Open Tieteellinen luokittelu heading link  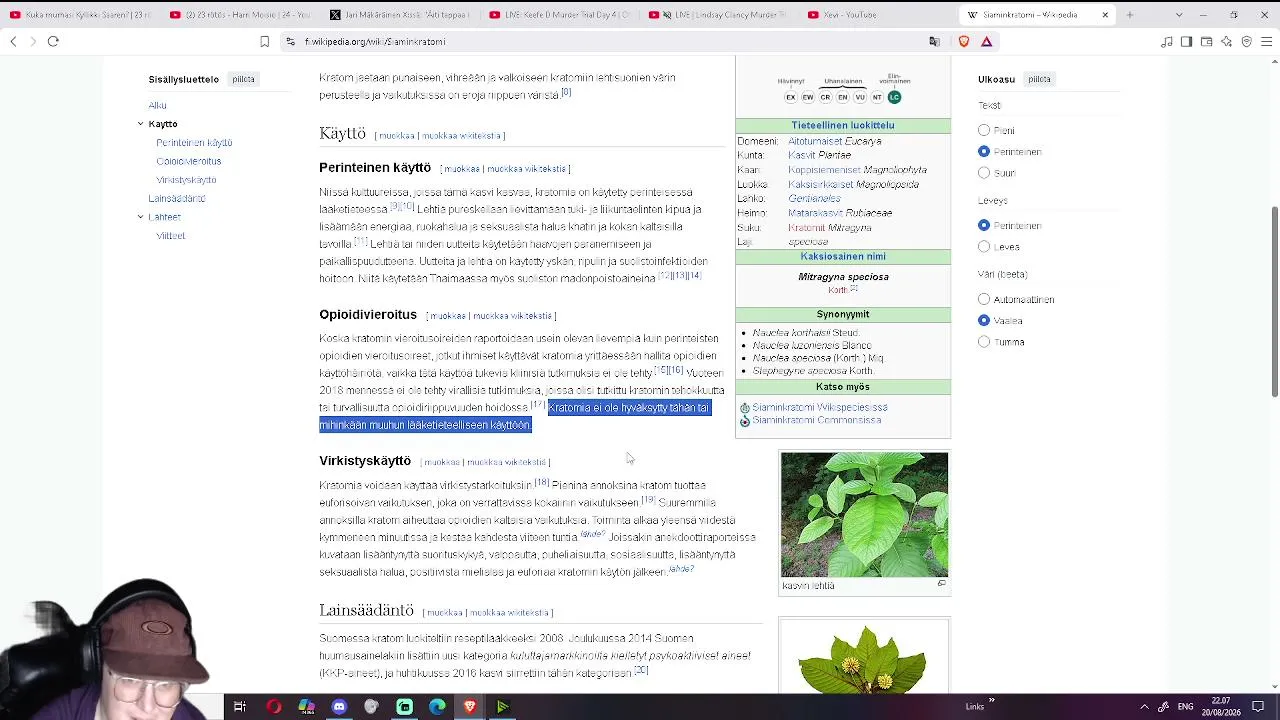click(843, 125)
